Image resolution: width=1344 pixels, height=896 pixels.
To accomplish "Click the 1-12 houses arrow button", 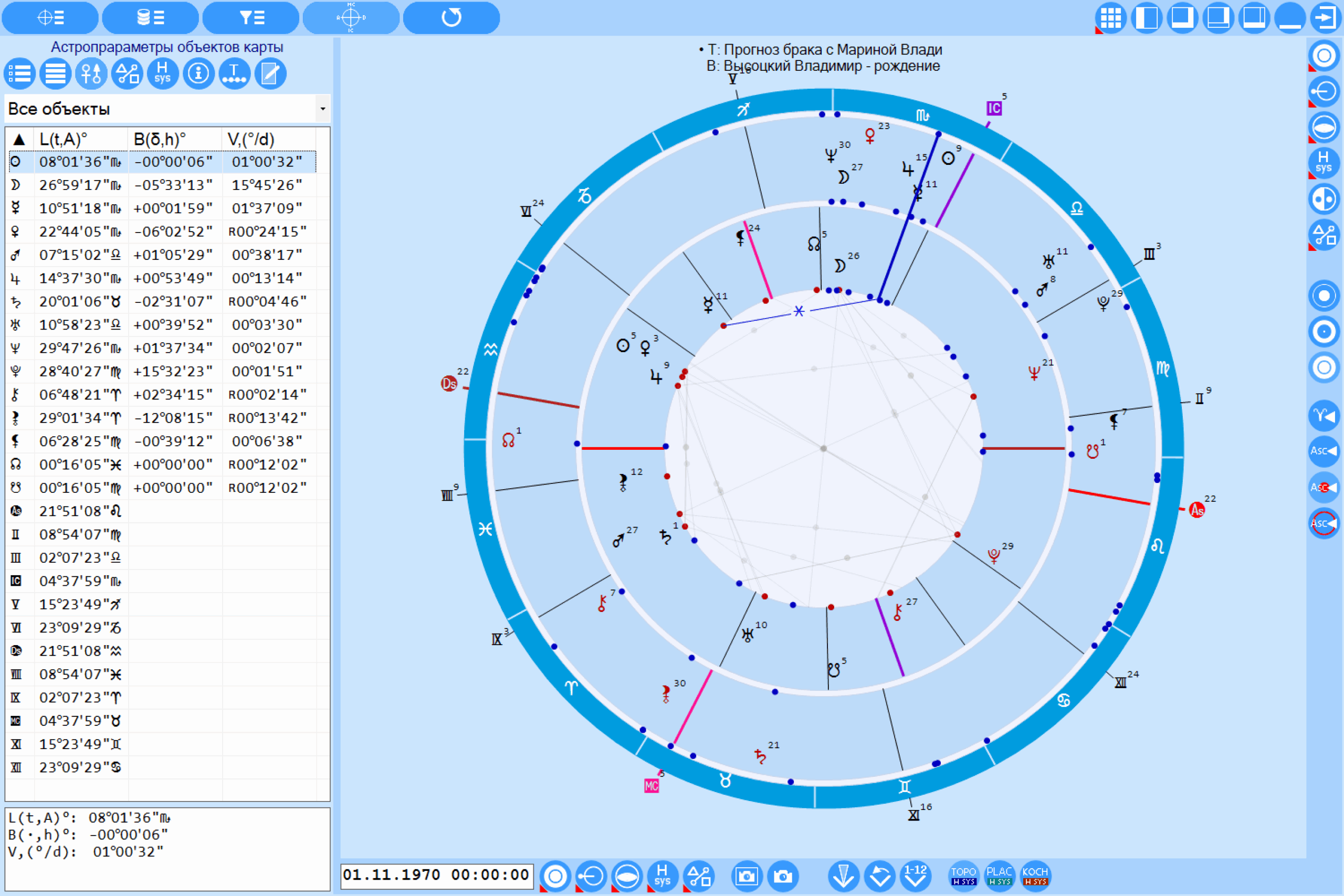I will 916,876.
